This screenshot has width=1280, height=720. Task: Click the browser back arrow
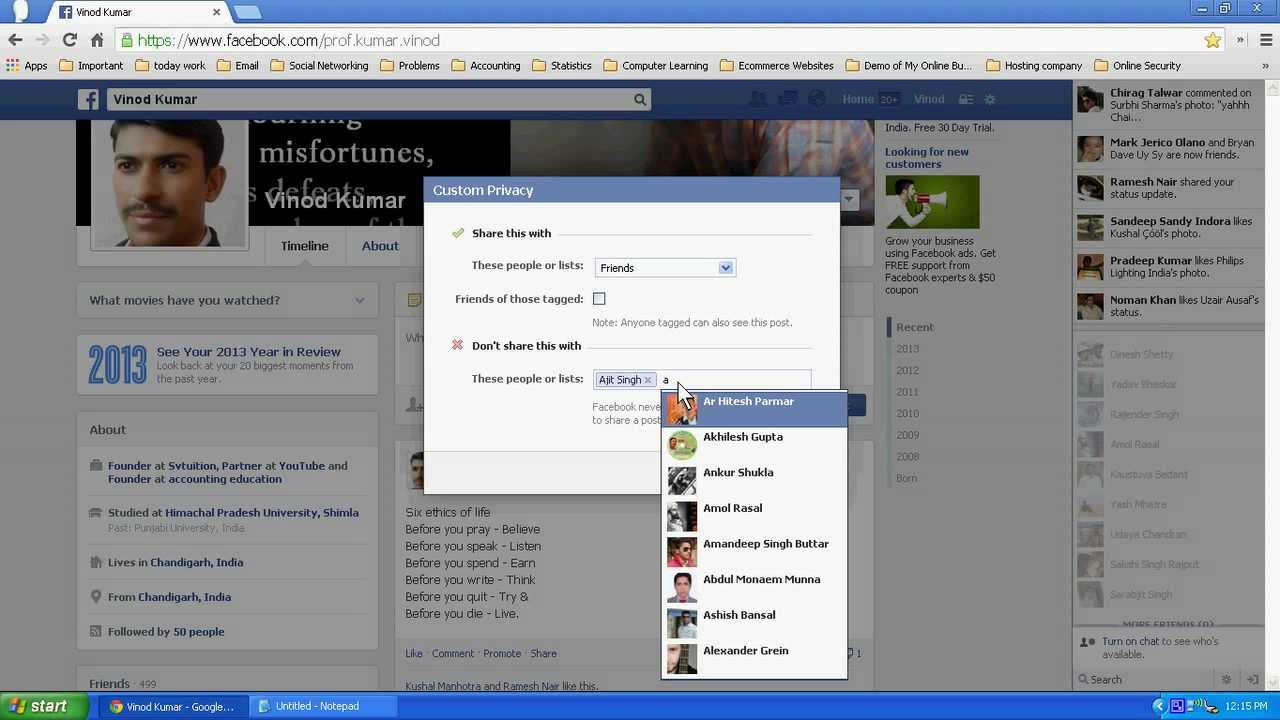(15, 40)
